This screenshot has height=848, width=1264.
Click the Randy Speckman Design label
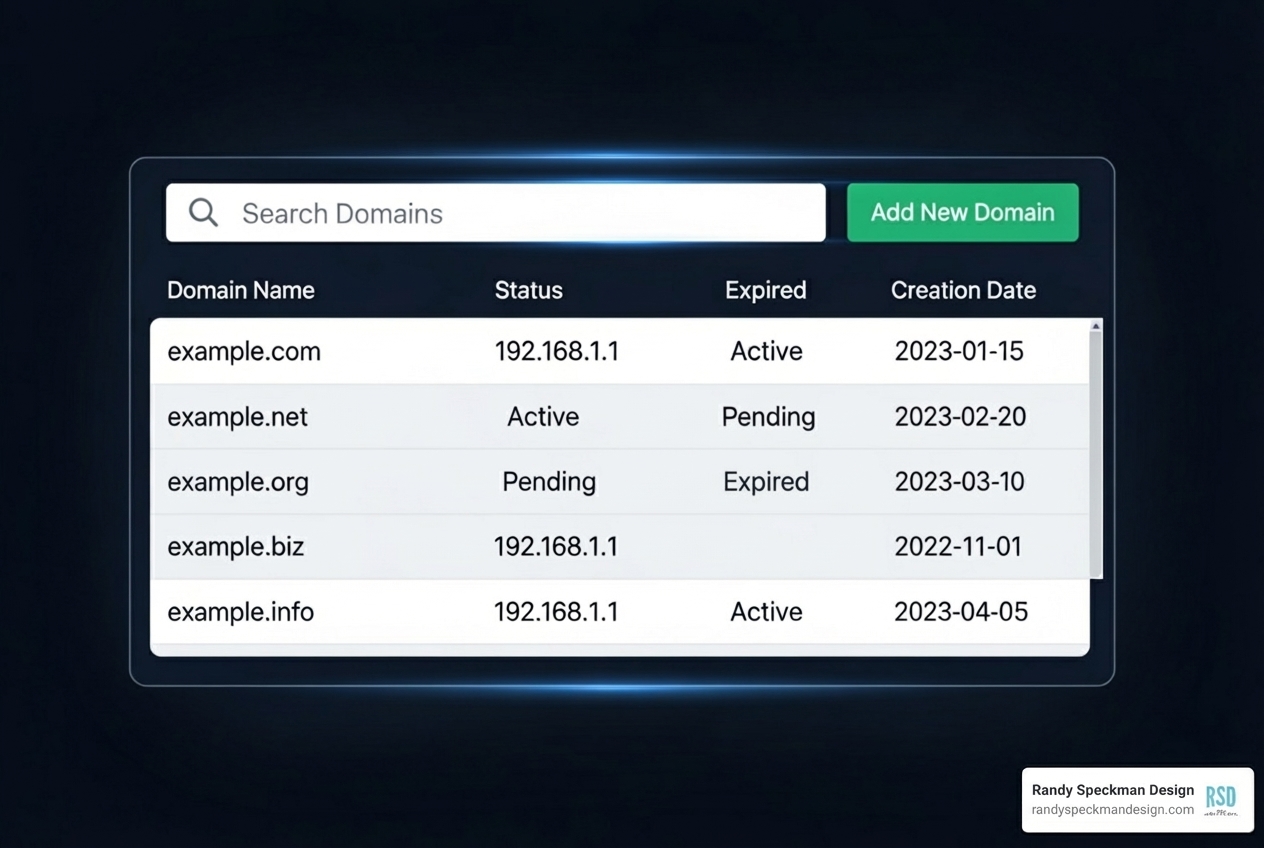[x=1112, y=790]
